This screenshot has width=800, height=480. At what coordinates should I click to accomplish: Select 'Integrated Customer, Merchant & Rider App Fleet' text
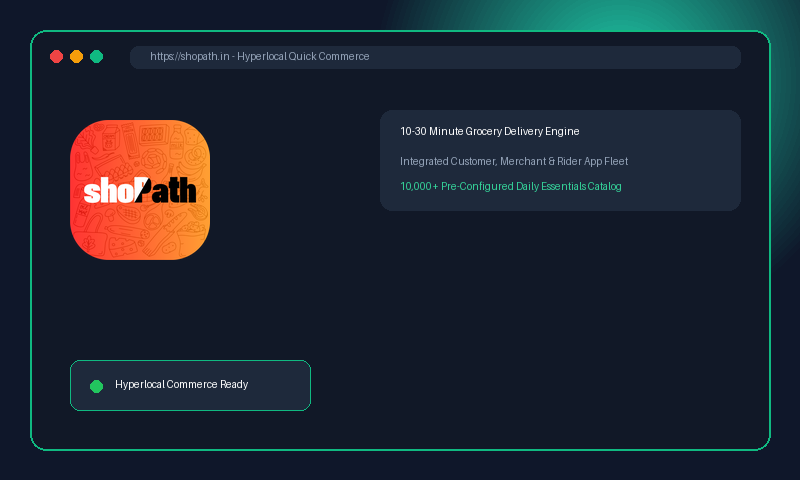coord(514,161)
